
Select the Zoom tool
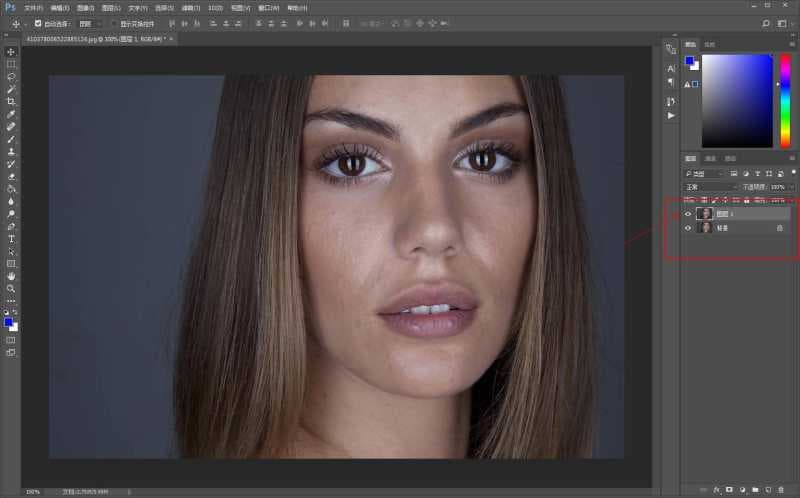pos(11,288)
